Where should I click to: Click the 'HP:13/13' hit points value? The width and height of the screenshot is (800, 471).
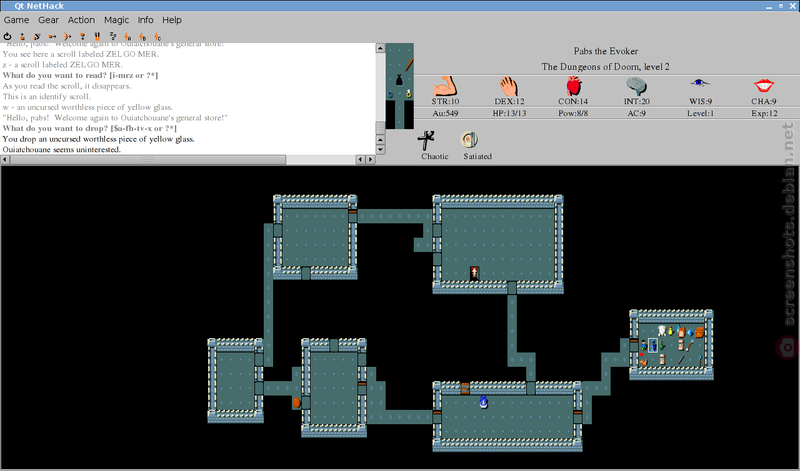tap(509, 113)
